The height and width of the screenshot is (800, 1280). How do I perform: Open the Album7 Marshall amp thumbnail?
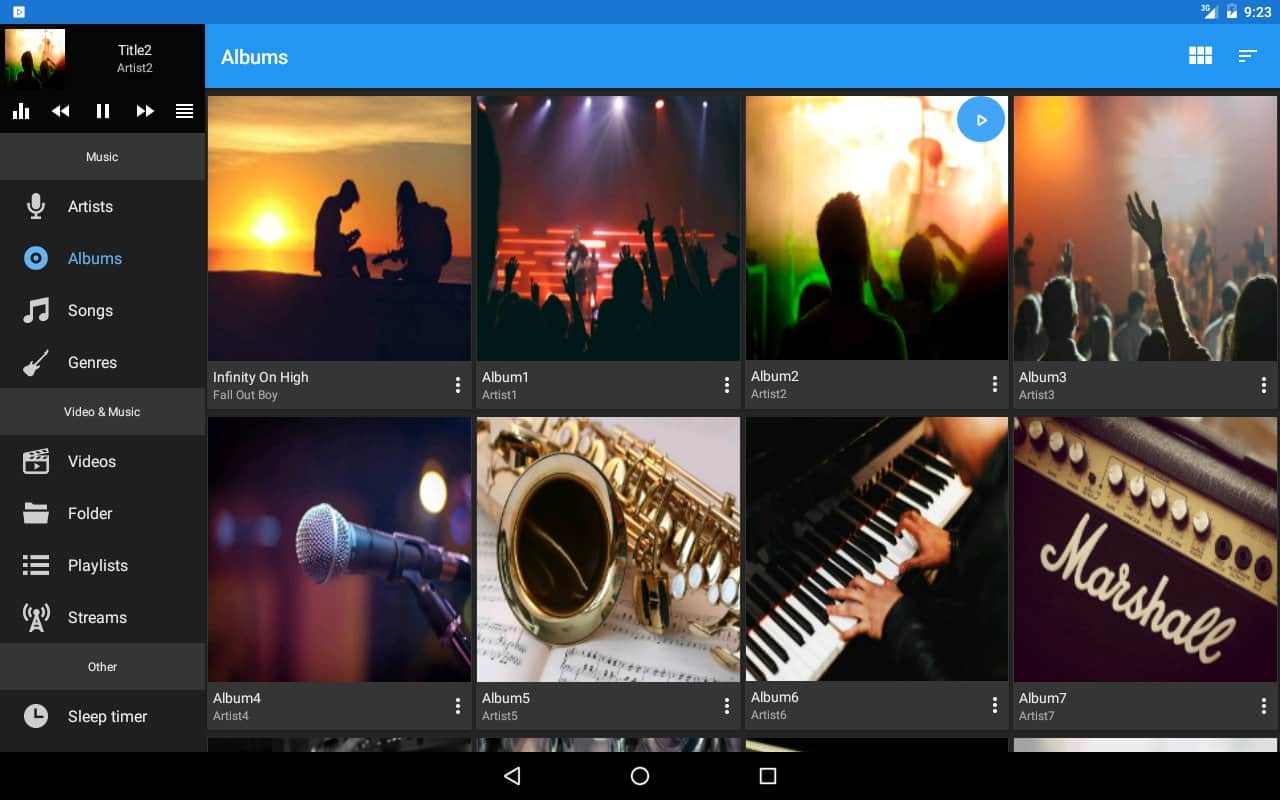[1145, 550]
